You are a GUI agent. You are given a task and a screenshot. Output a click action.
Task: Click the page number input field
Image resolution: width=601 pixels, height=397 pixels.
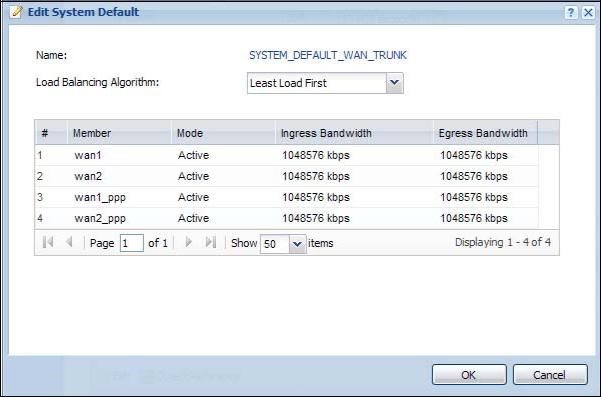131,243
